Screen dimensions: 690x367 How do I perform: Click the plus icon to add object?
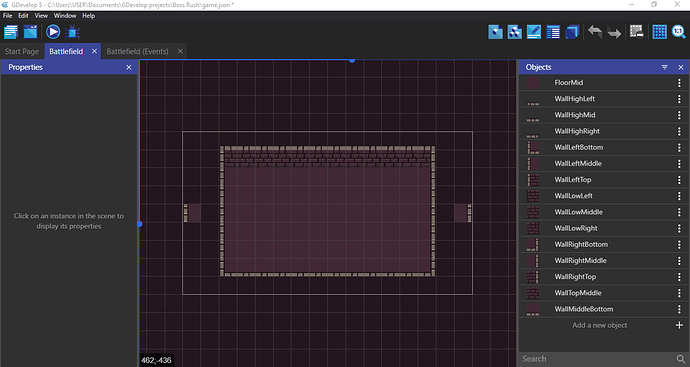(x=679, y=325)
